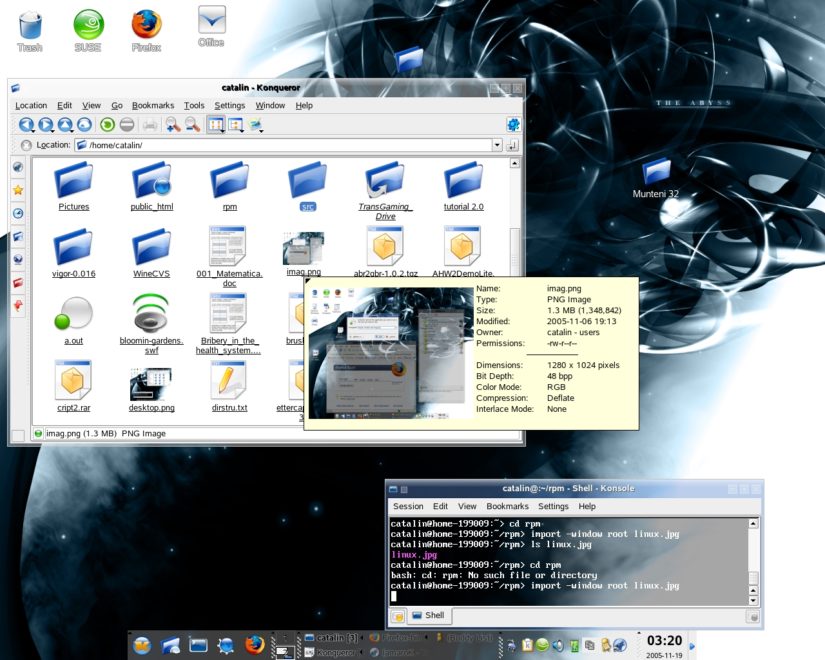
Task: Open the Go menu in Konqueror
Action: tap(117, 105)
